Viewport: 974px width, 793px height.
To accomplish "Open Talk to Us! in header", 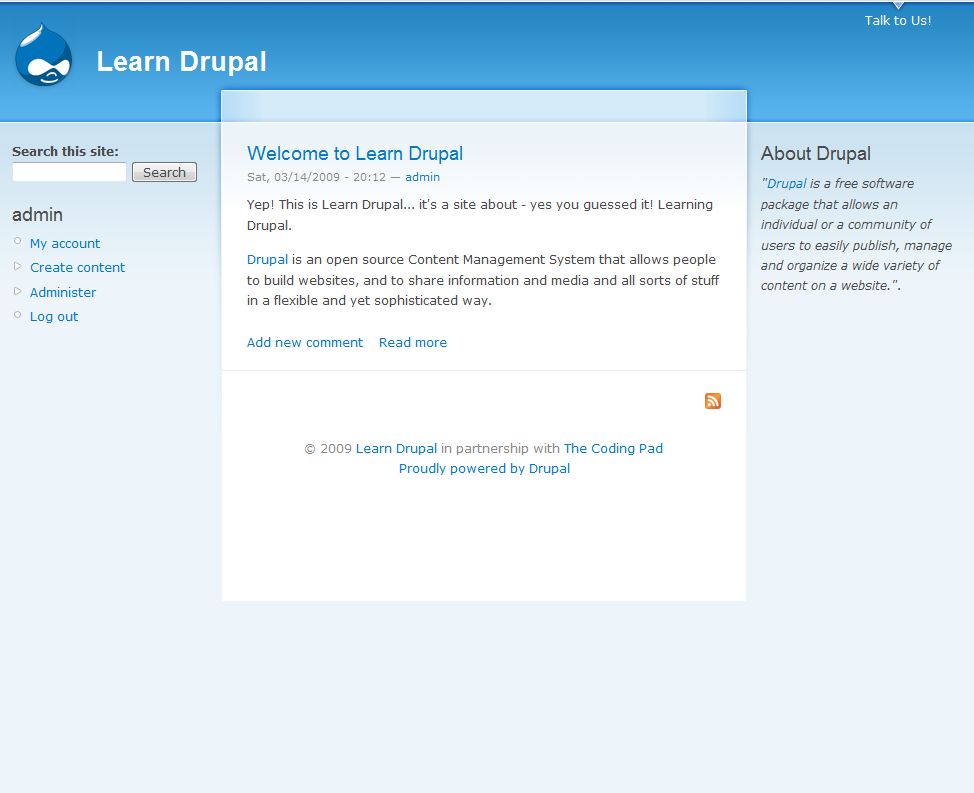I will [898, 20].
